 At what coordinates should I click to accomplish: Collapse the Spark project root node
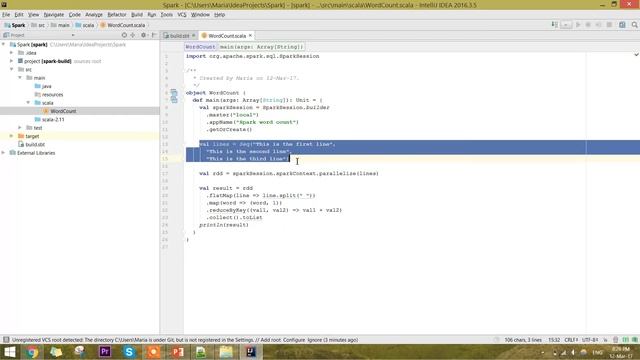click(x=4, y=44)
